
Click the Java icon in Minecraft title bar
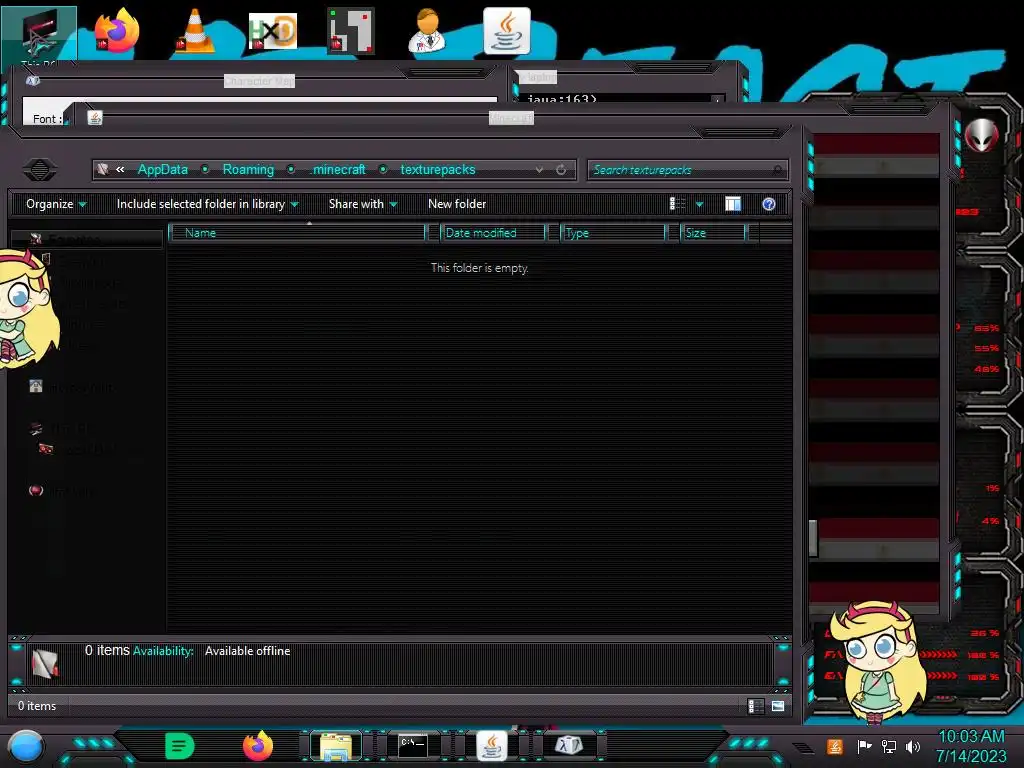[x=95, y=118]
